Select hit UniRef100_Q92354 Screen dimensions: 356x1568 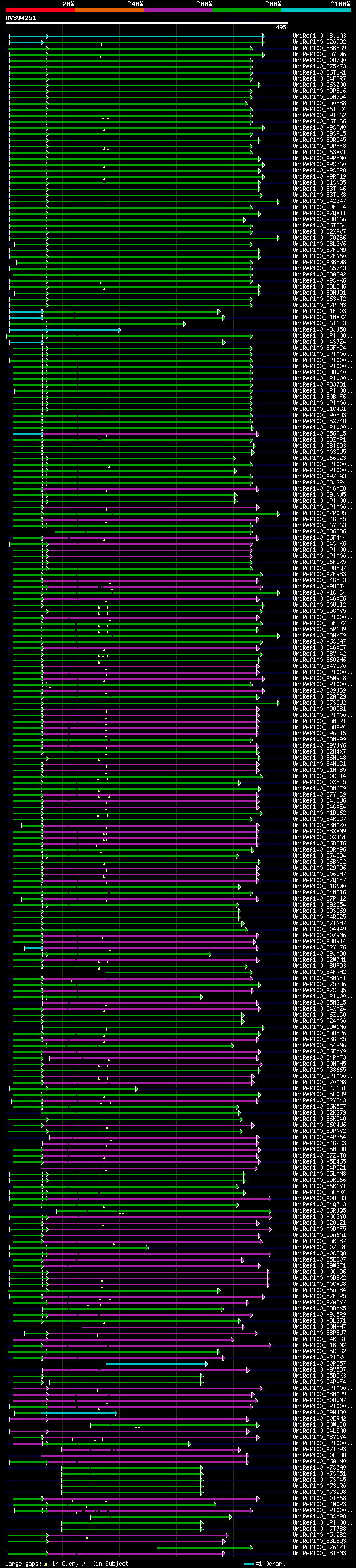tap(319, 904)
